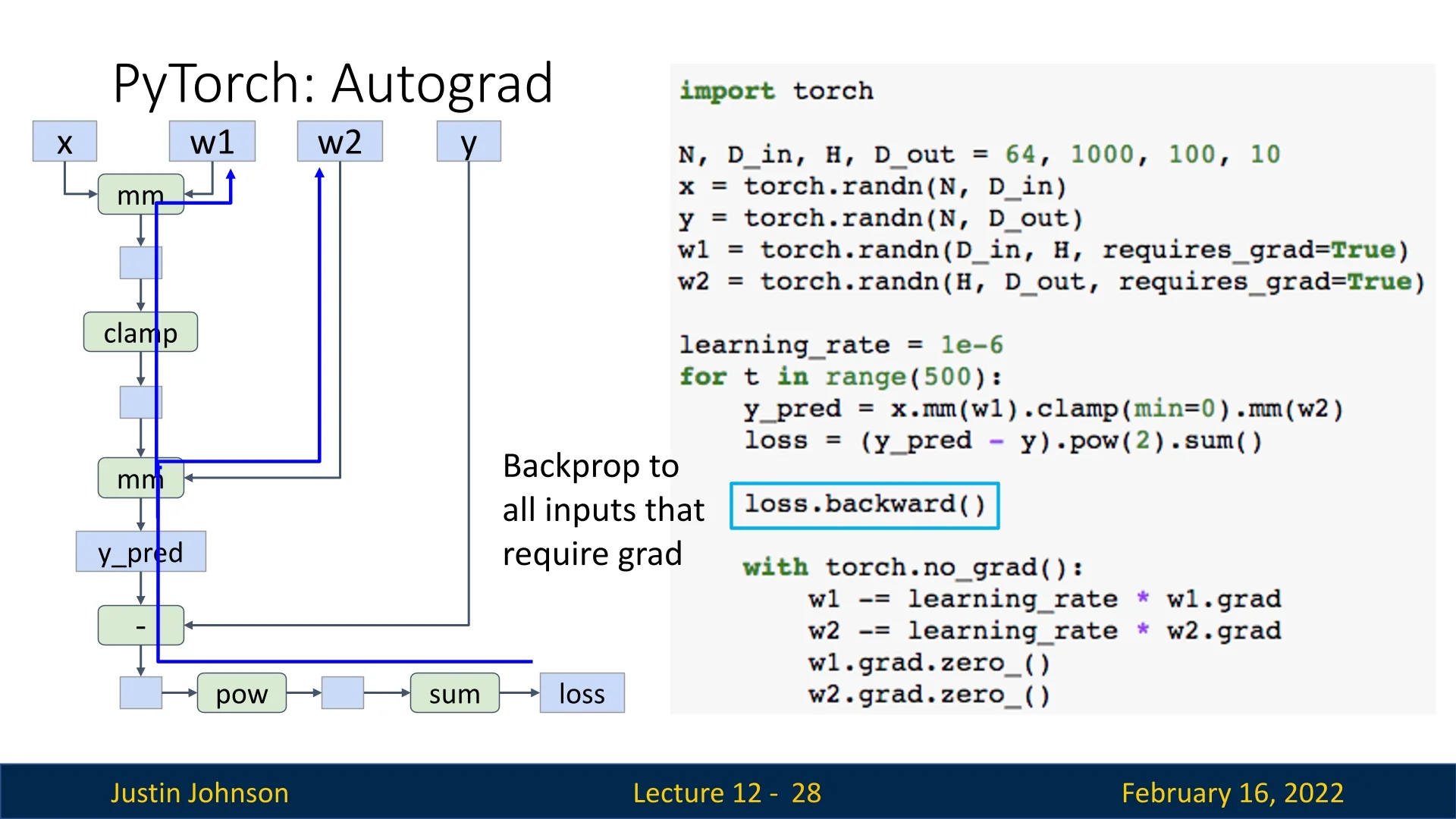The width and height of the screenshot is (1456, 819).
Task: Click the 'Justin Johnson' footer name
Action: click(199, 792)
